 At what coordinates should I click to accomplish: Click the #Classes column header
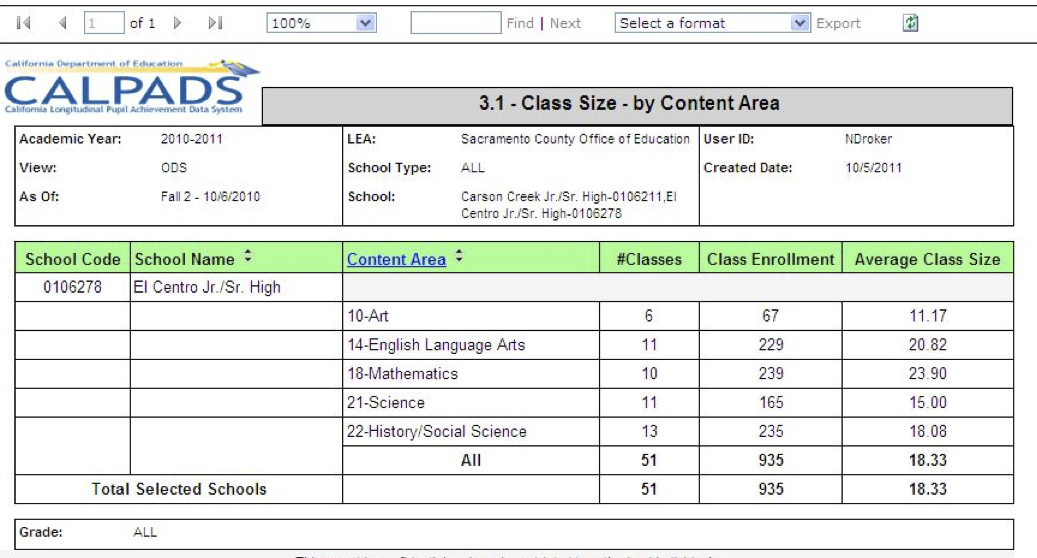pos(649,260)
